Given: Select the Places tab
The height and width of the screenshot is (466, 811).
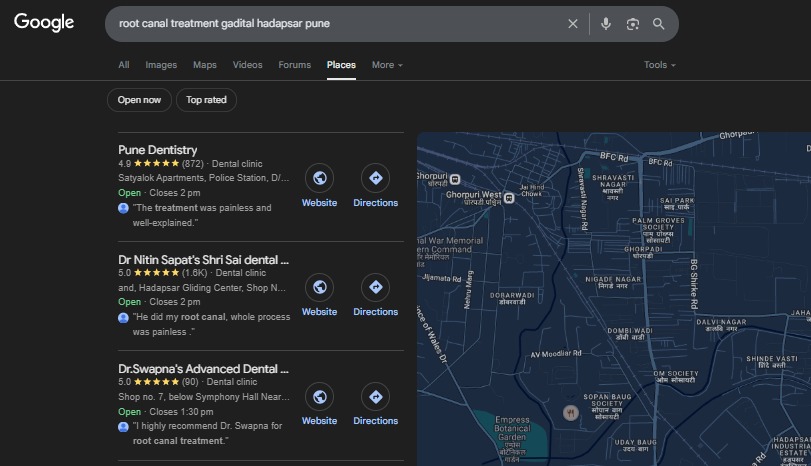Looking at the screenshot, I should (x=341, y=65).
